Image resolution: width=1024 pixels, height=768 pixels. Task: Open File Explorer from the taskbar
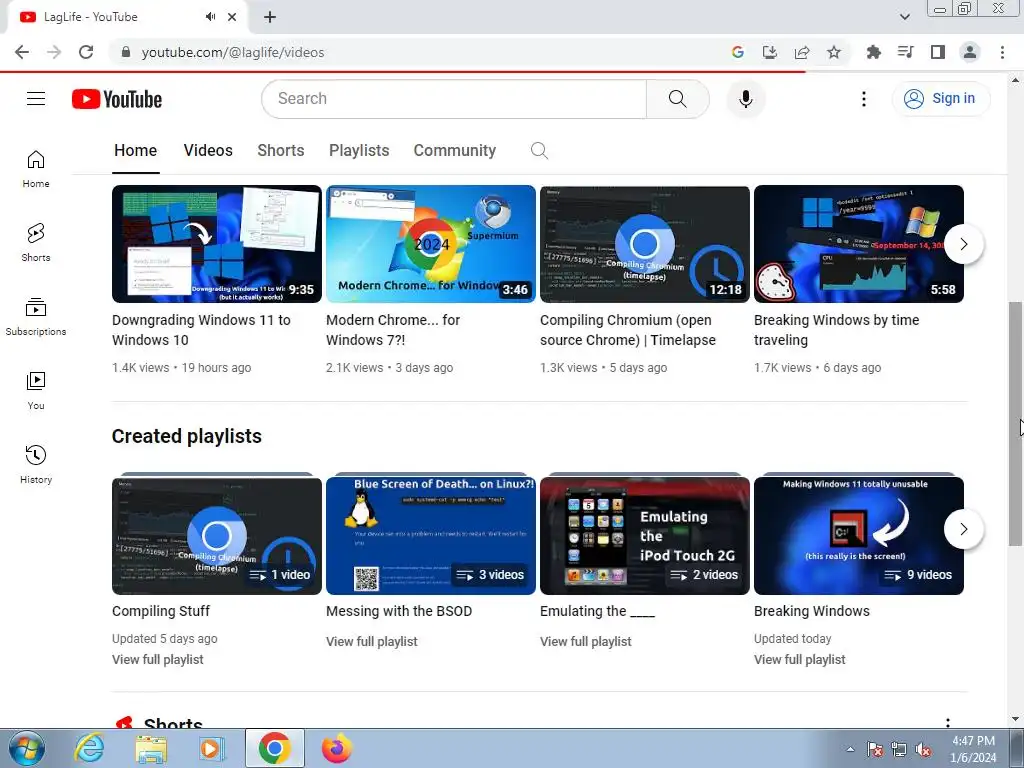(151, 748)
